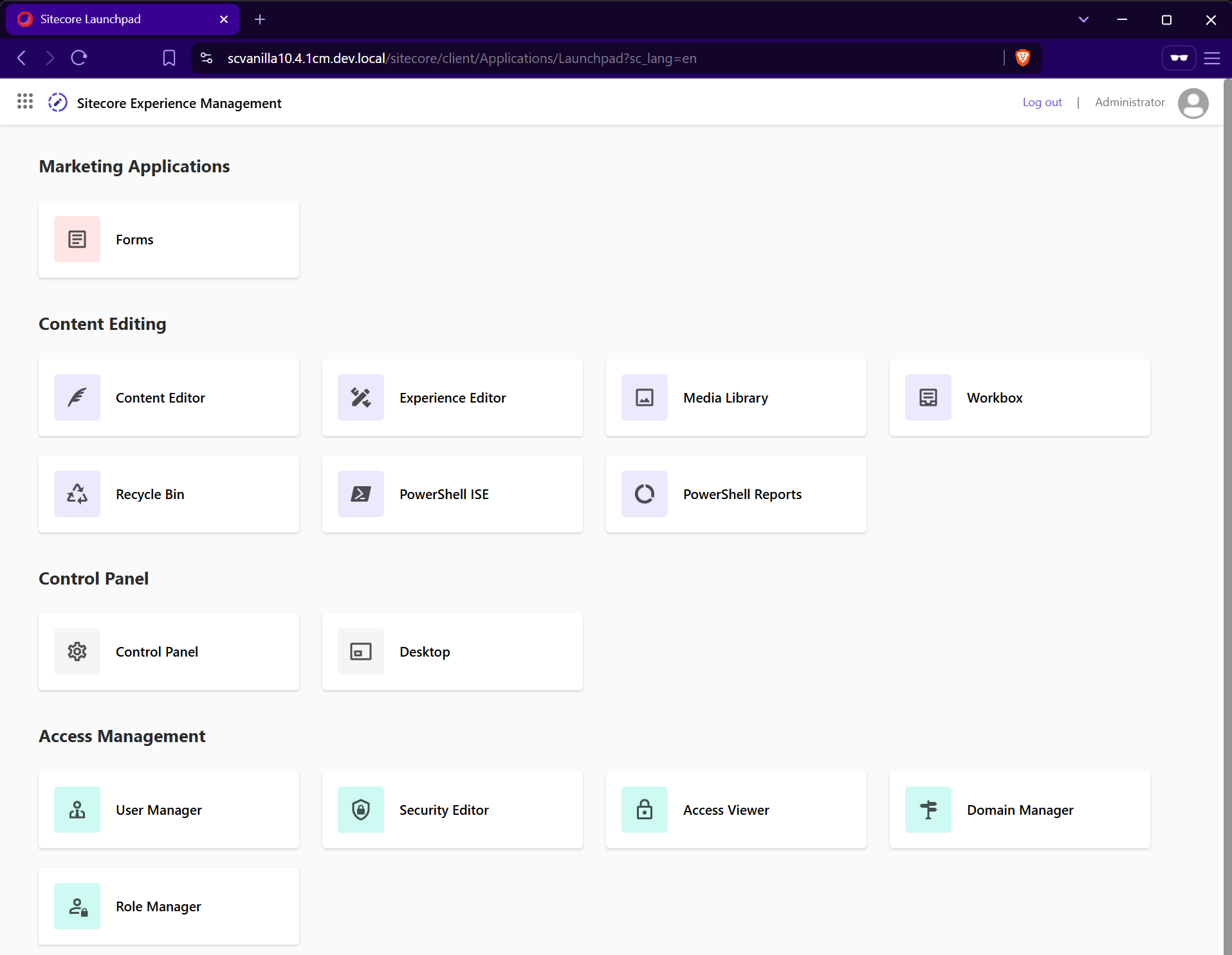Image resolution: width=1232 pixels, height=955 pixels.
Task: Open the Workbox
Action: (x=1019, y=397)
